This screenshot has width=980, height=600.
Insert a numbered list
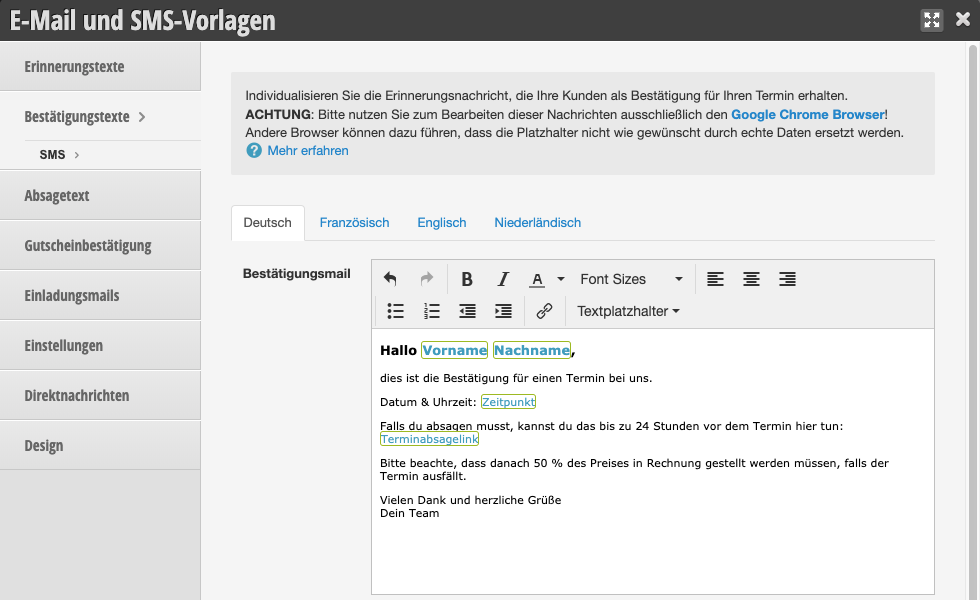click(431, 311)
